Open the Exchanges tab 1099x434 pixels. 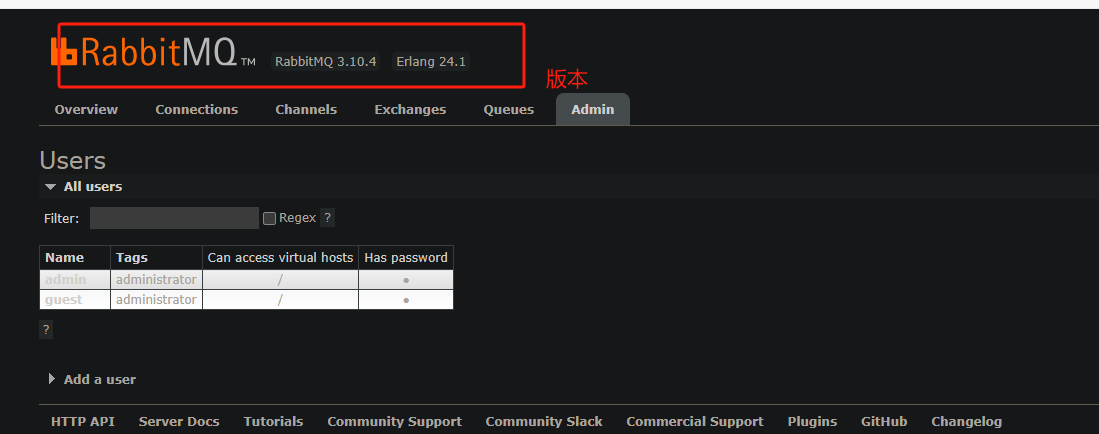pyautogui.click(x=410, y=109)
